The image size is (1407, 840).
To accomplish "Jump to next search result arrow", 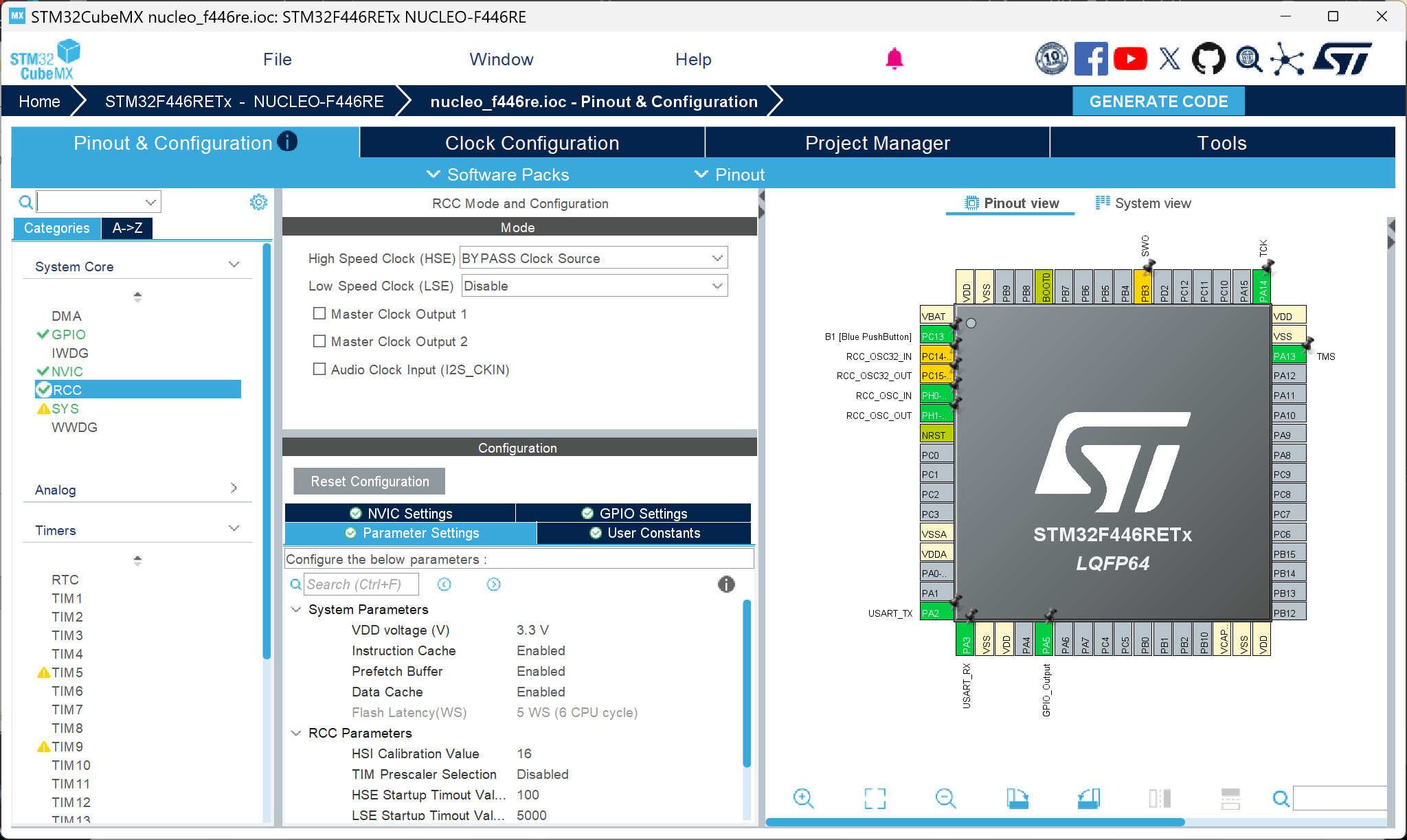I will [x=493, y=584].
